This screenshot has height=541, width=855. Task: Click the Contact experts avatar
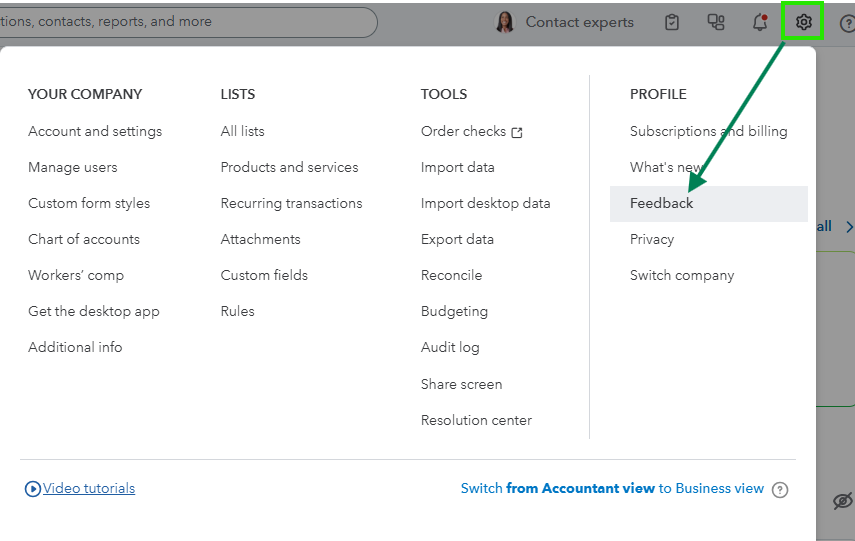(x=505, y=22)
